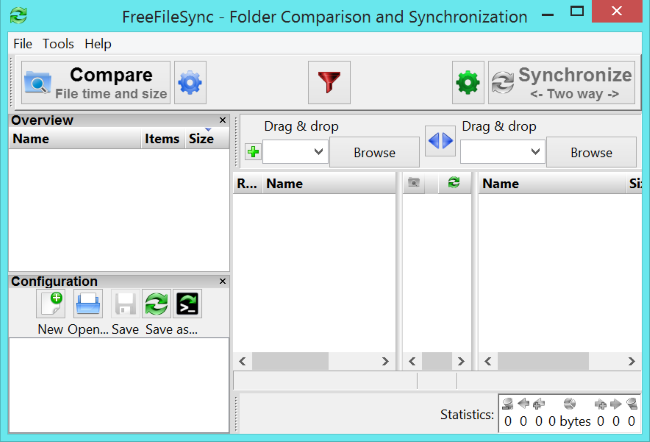
Task: Open the File menu
Action: tap(22, 44)
